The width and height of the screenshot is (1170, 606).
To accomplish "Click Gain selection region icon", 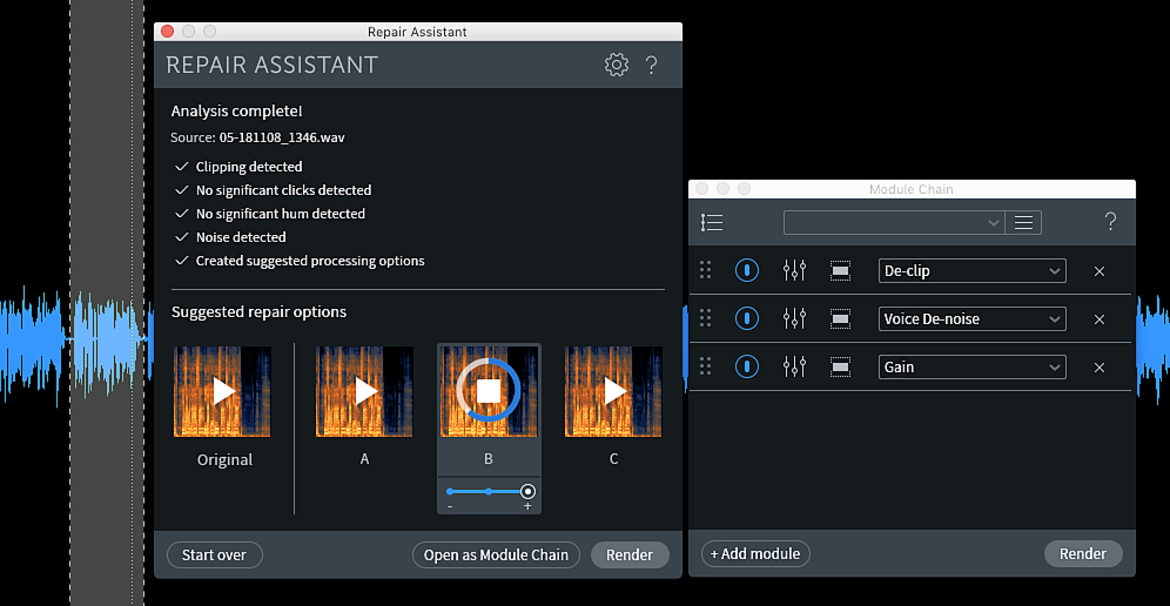I will click(840, 366).
